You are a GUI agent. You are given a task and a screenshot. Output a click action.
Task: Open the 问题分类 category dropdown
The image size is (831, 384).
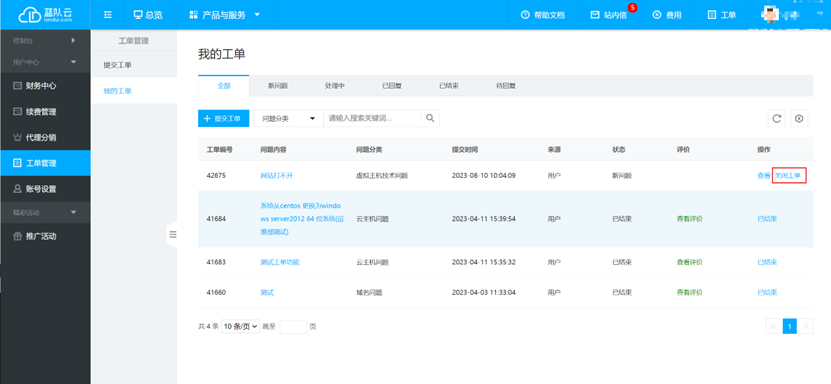pyautogui.click(x=288, y=118)
